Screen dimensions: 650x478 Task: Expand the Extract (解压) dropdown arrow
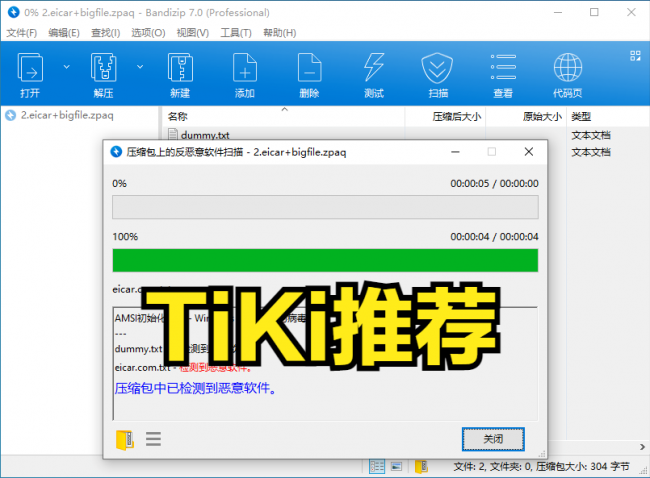coord(140,67)
